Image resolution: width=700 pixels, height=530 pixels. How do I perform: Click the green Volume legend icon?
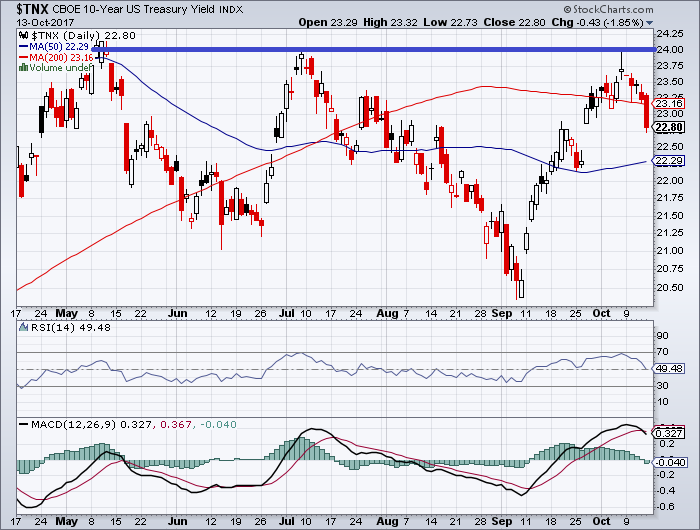pos(24,67)
